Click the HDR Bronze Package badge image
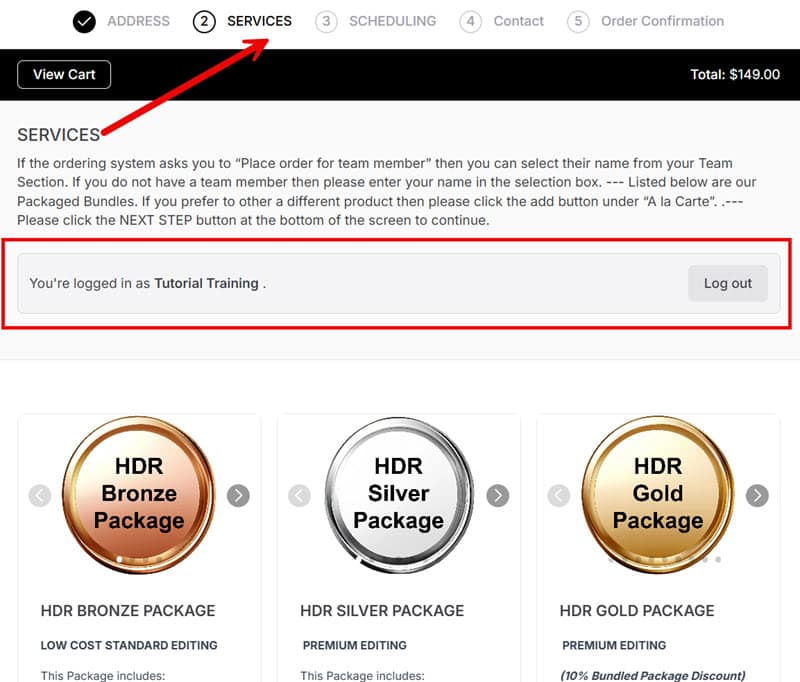The image size is (800, 682). [139, 496]
